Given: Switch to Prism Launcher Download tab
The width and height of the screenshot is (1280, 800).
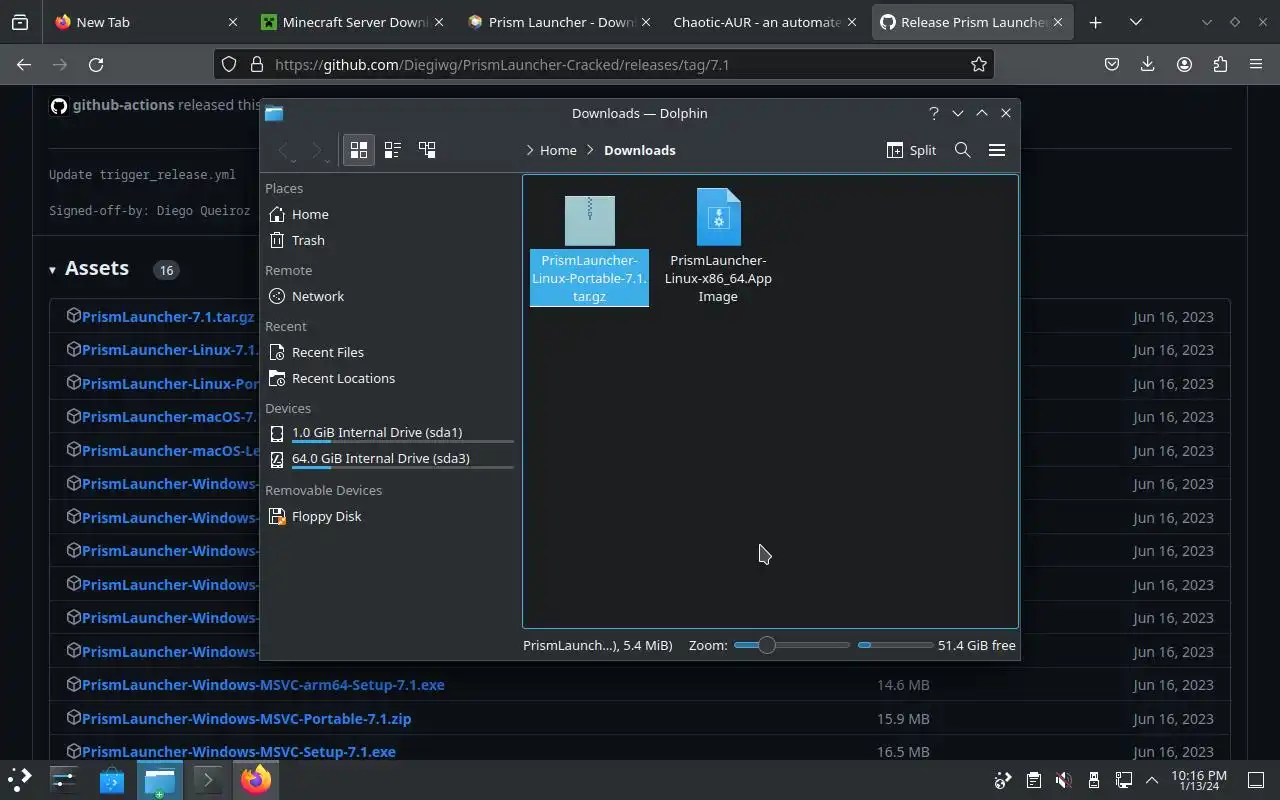Looking at the screenshot, I should tap(557, 22).
